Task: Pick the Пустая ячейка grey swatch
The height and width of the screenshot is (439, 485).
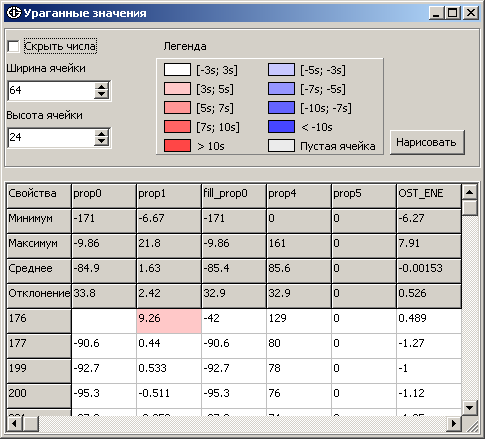Action: click(x=281, y=146)
